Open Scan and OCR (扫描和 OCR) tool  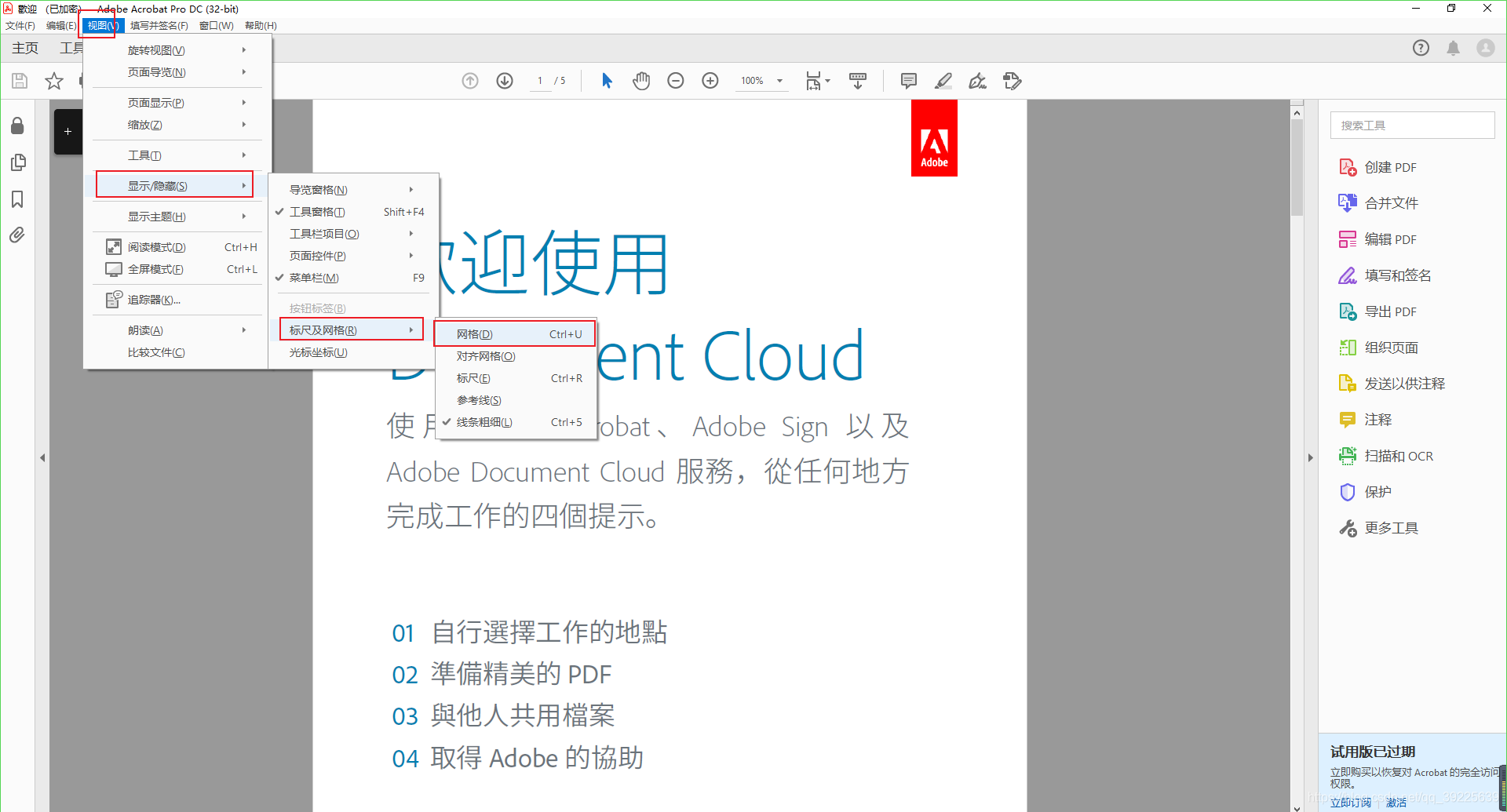[x=1385, y=456]
